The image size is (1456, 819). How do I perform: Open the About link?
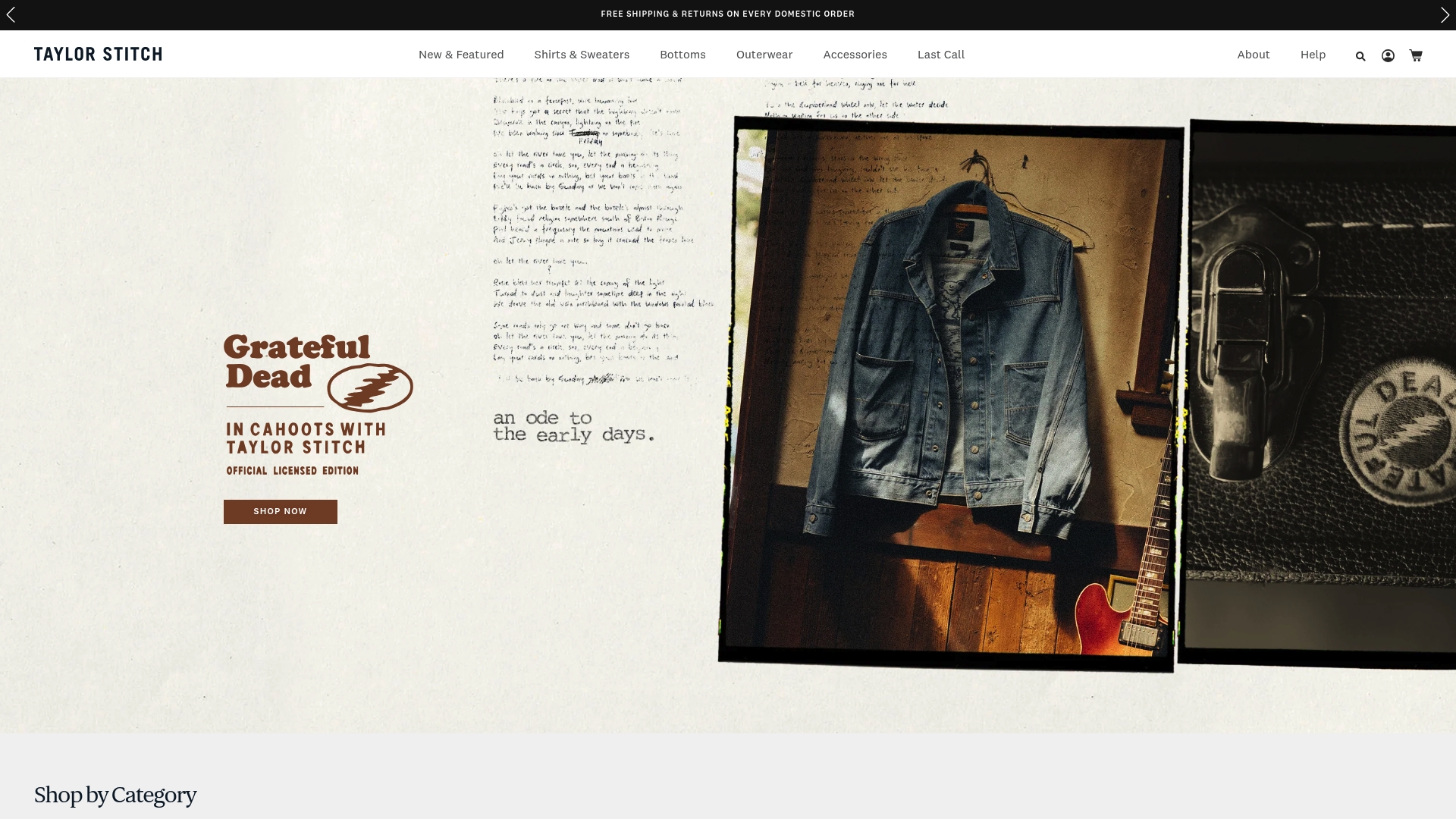click(1254, 55)
